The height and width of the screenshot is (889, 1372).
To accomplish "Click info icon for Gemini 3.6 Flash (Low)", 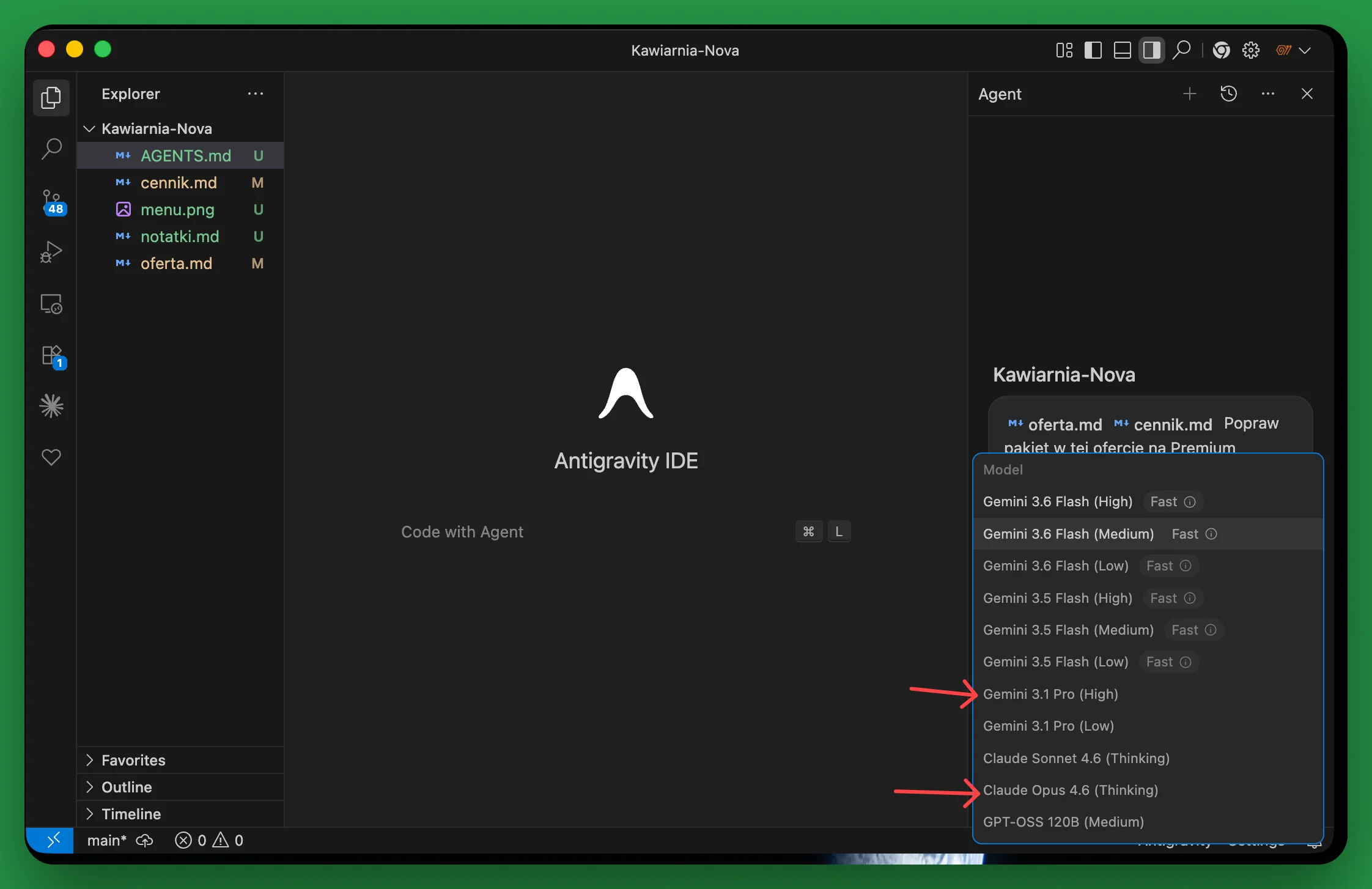I will (1186, 566).
